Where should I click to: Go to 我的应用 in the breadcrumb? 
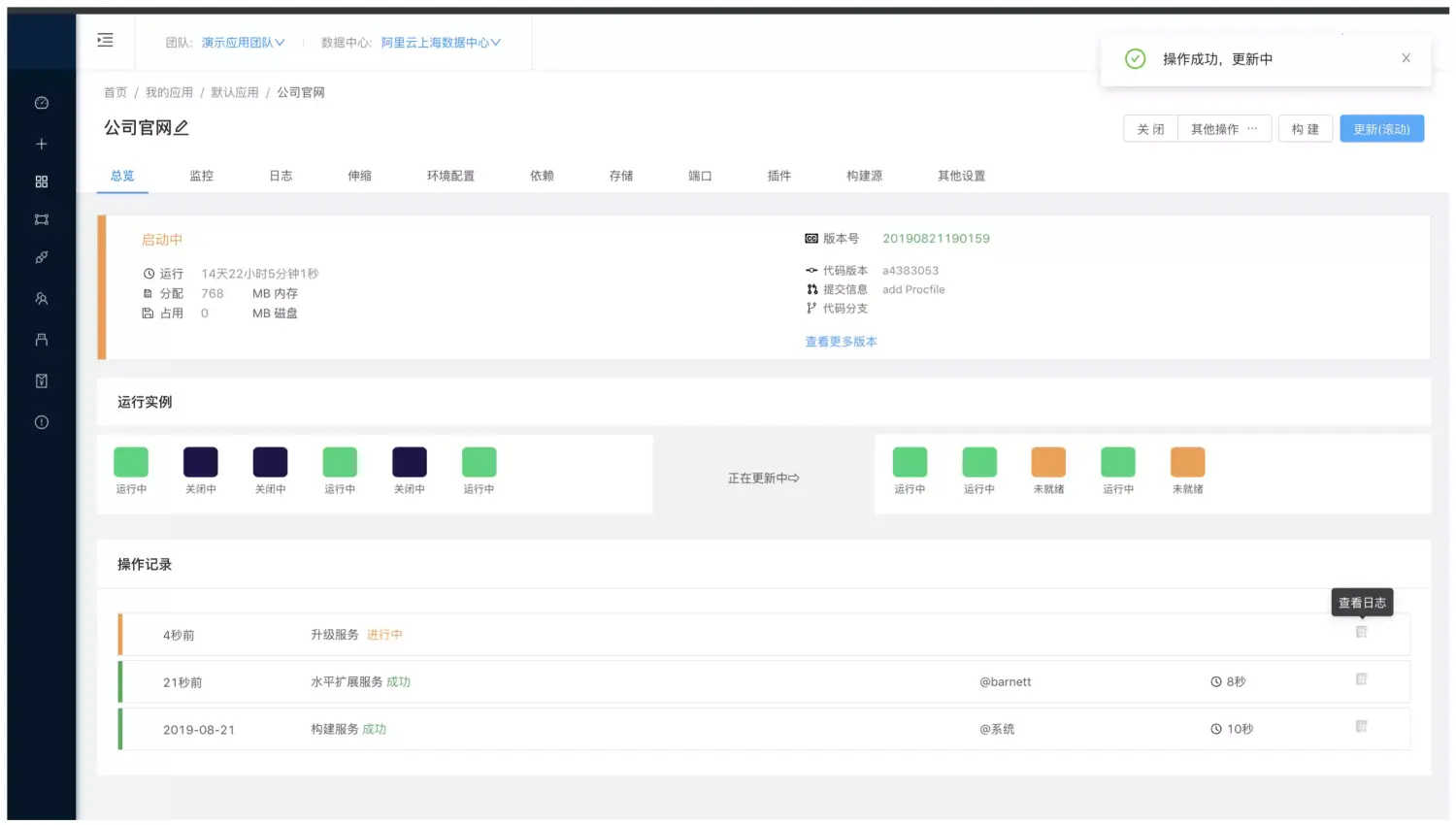(169, 92)
